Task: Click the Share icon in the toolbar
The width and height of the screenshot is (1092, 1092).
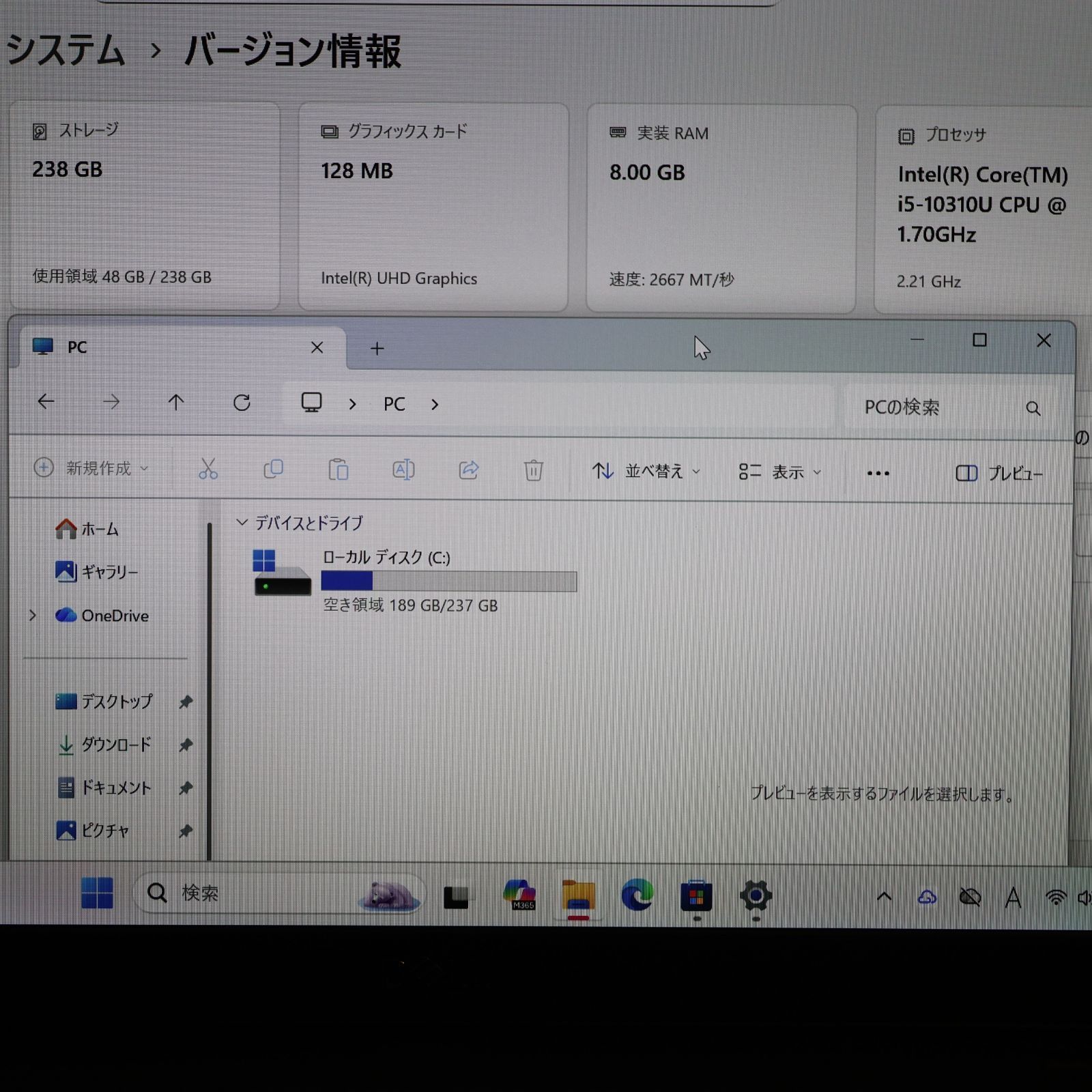Action: click(x=468, y=470)
